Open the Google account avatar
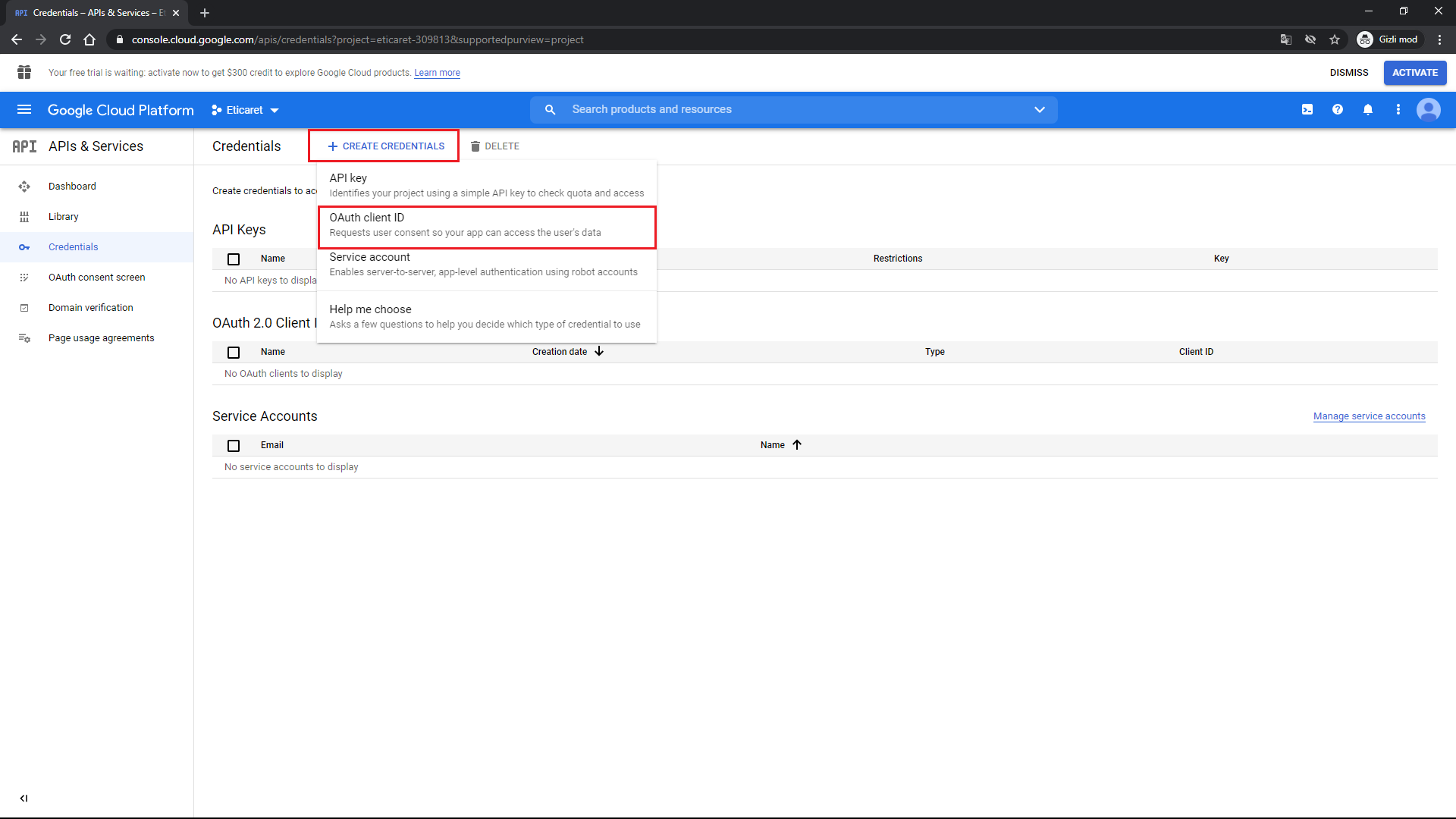The height and width of the screenshot is (819, 1456). click(x=1429, y=110)
